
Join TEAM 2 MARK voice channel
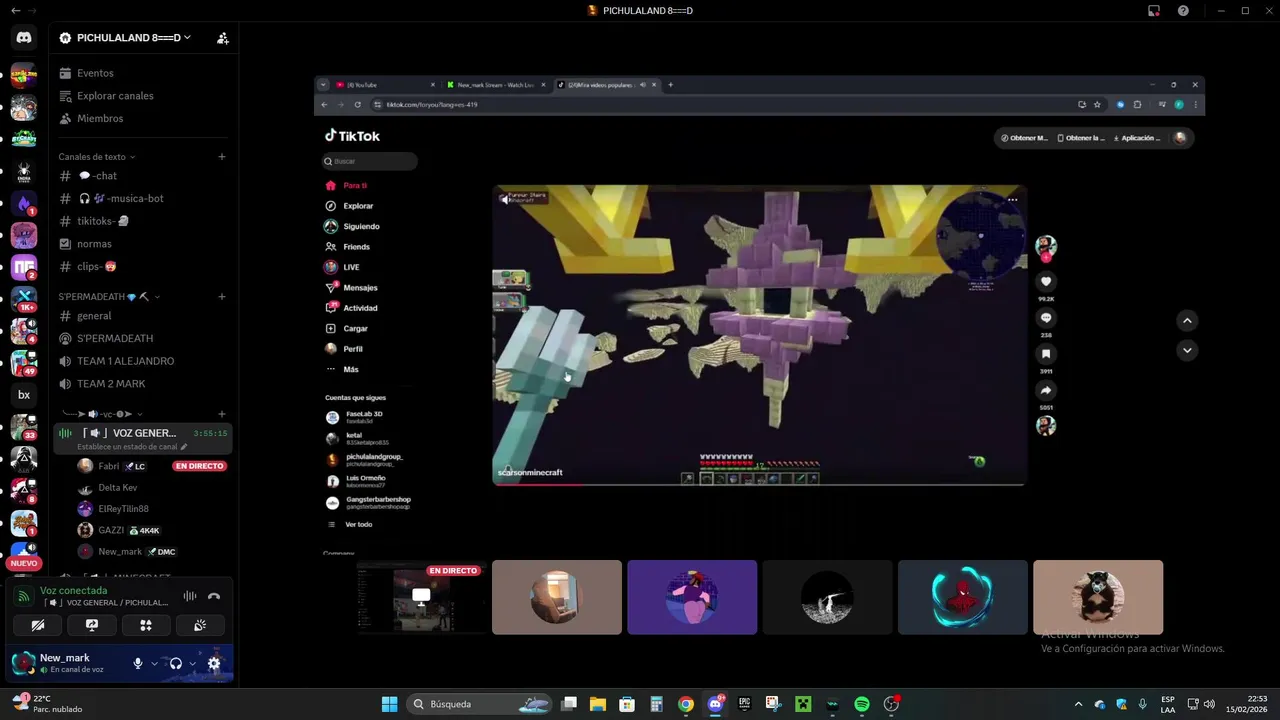tap(144, 384)
